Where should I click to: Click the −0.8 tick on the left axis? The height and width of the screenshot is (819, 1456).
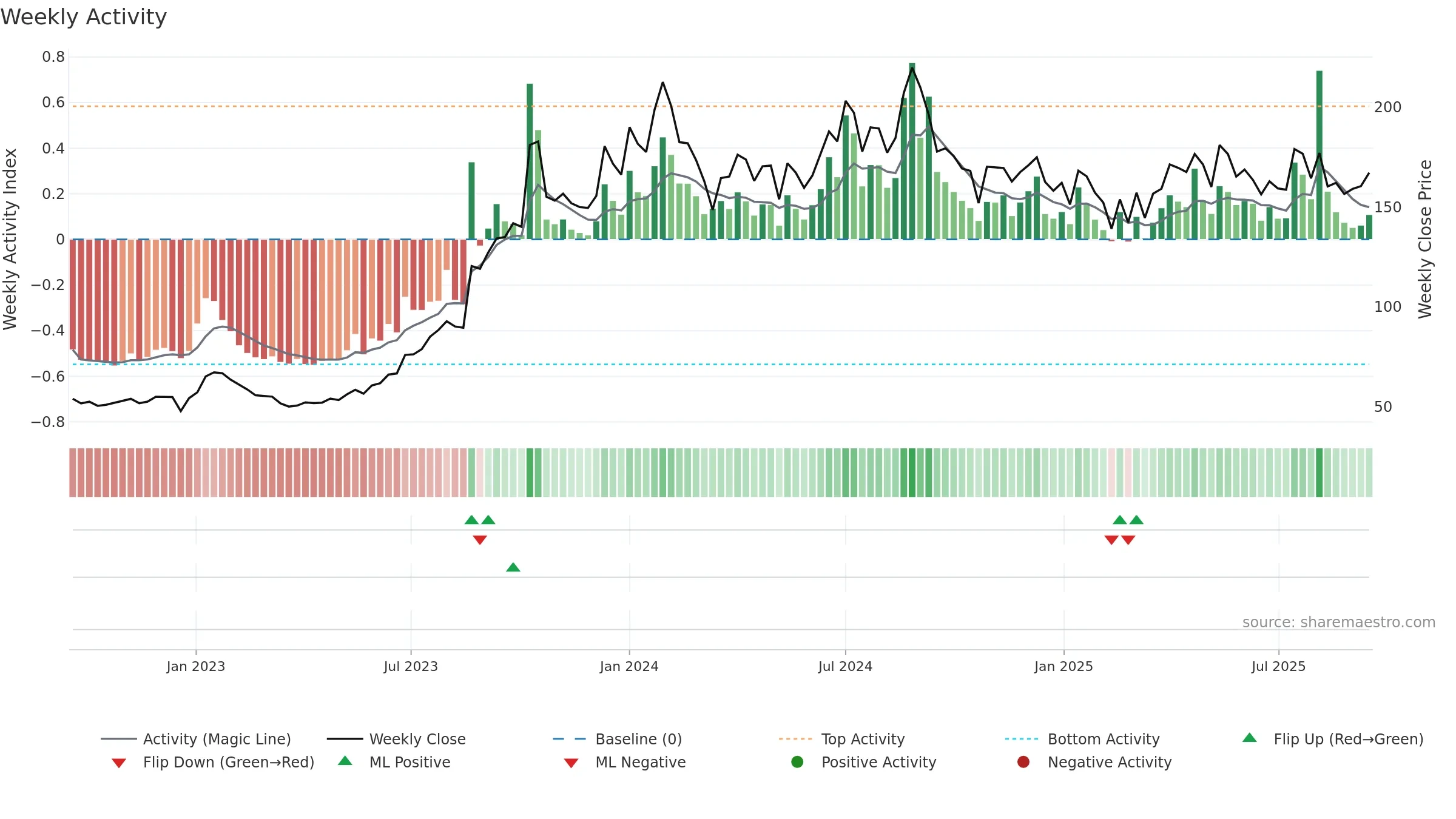48,422
